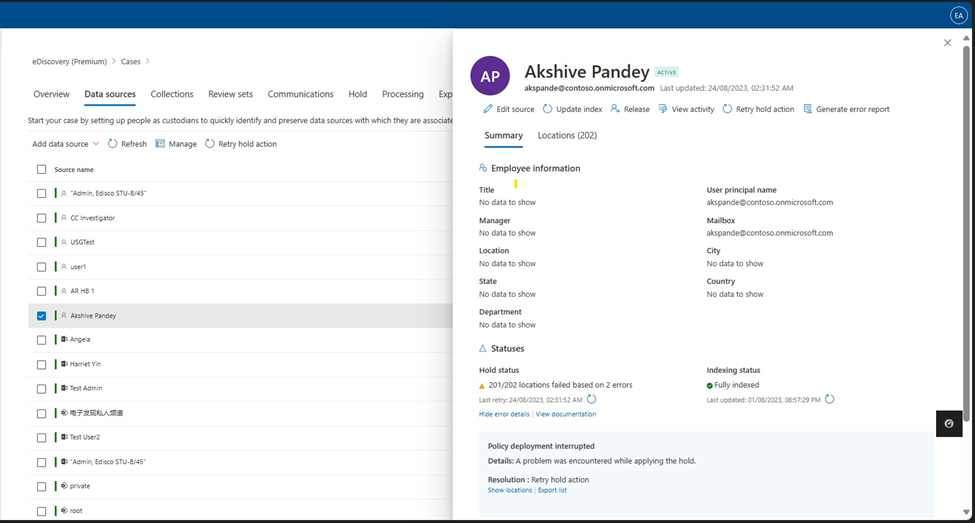Select the Data sources tab
Screen dimensions: 975x523
click(109, 94)
